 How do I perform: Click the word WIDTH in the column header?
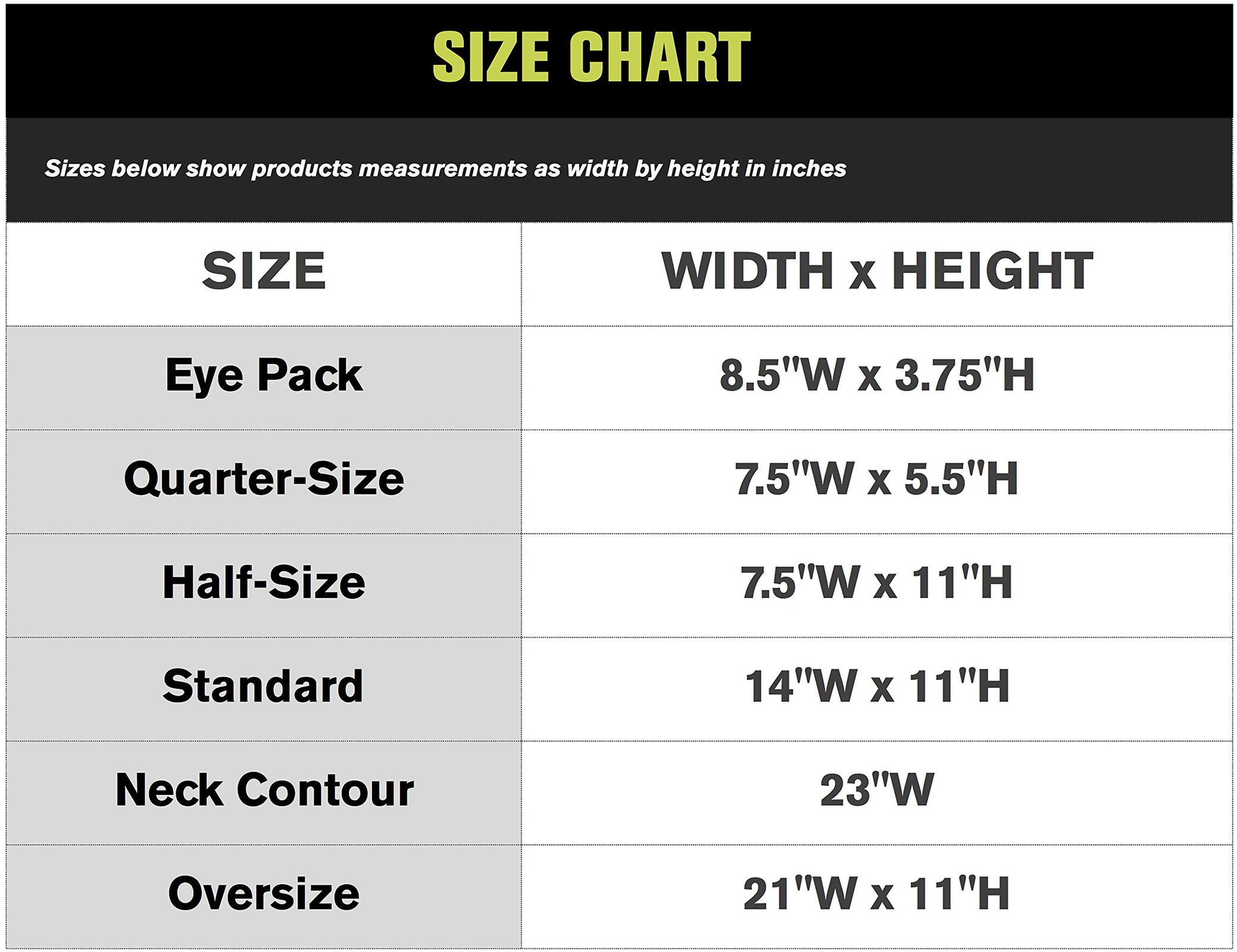pos(746,271)
